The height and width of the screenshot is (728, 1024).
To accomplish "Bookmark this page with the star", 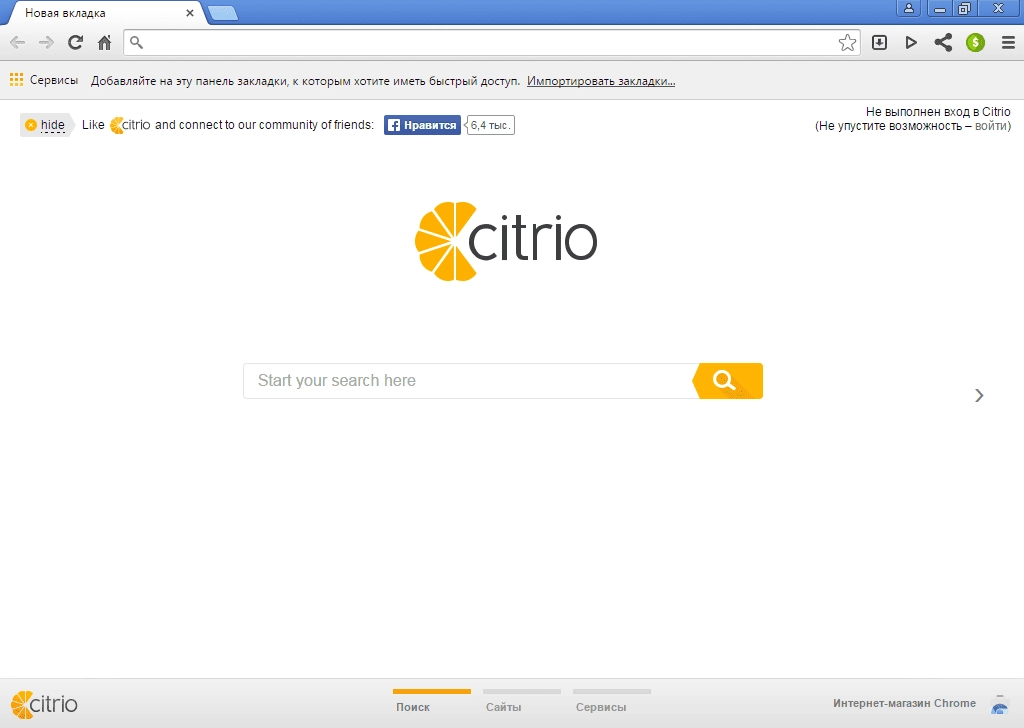I will (847, 43).
